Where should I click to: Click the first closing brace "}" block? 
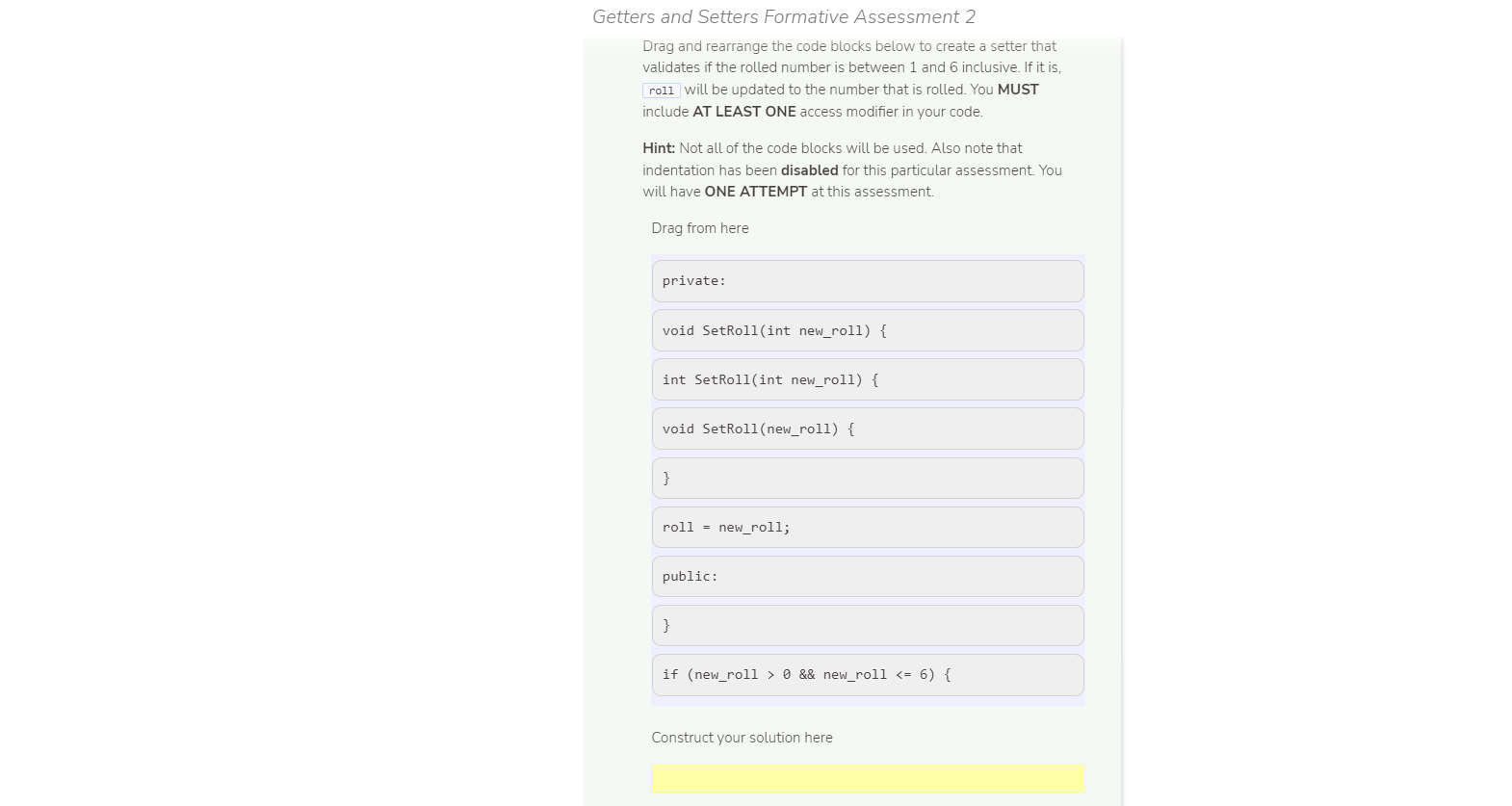(867, 478)
